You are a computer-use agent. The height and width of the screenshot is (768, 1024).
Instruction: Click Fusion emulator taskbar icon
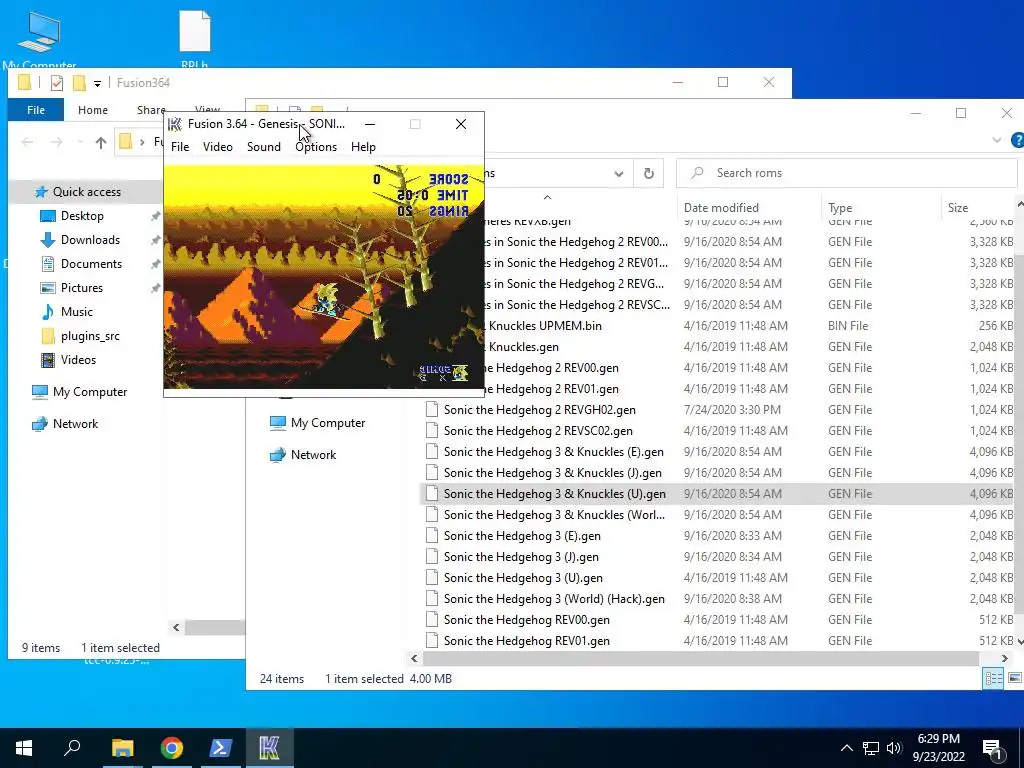click(x=269, y=748)
